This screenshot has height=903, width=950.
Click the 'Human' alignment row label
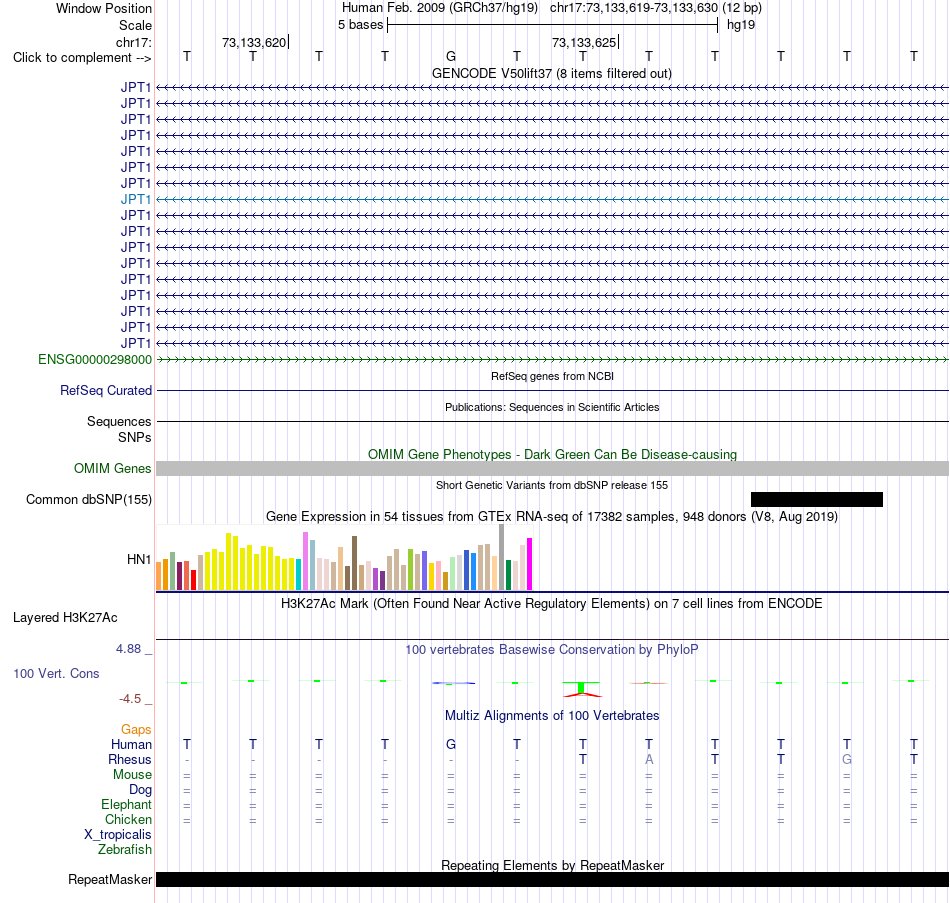tap(131, 745)
